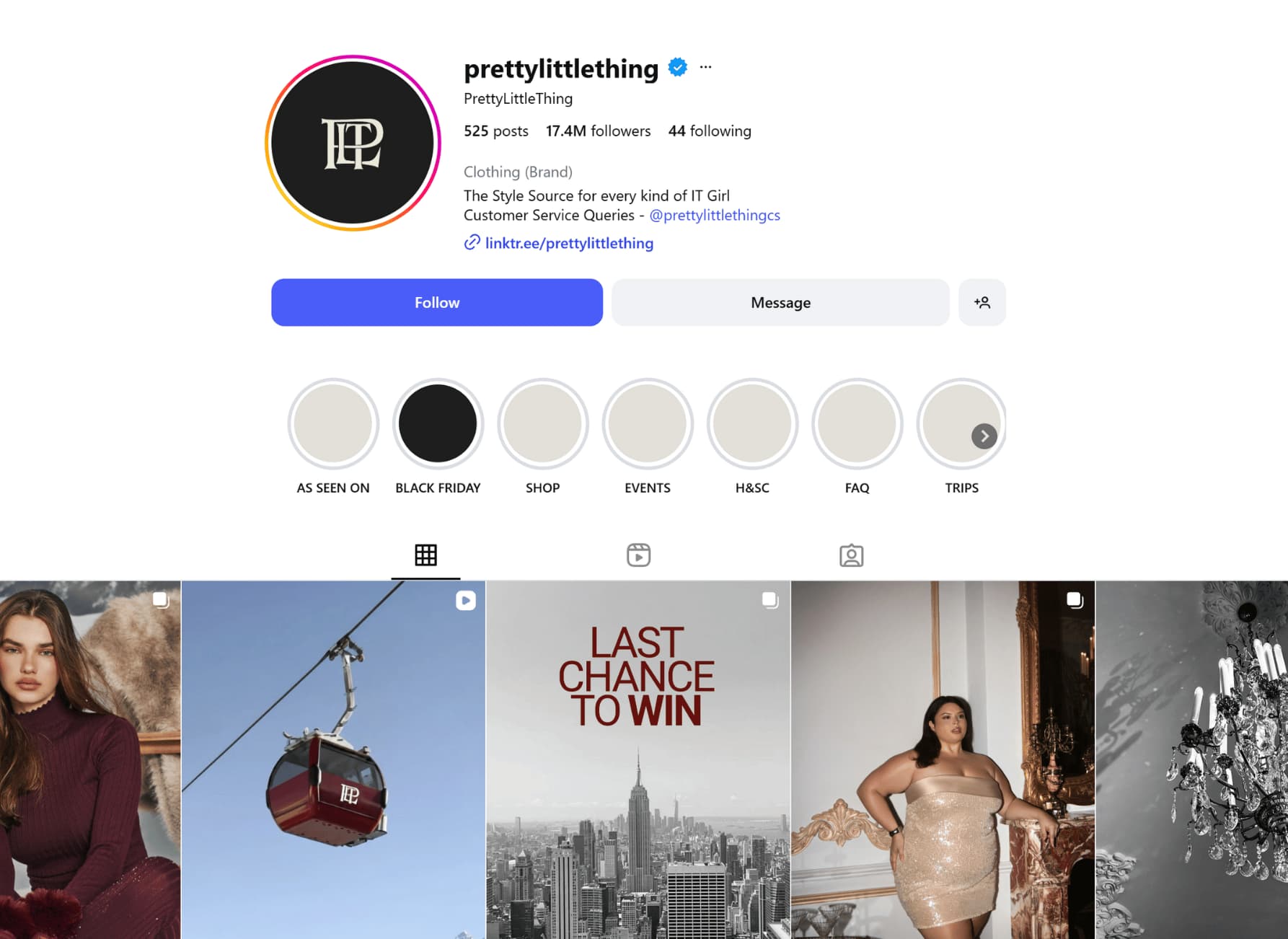Viewport: 1288px width, 939px height.
Task: Click the Message button
Action: (x=780, y=302)
